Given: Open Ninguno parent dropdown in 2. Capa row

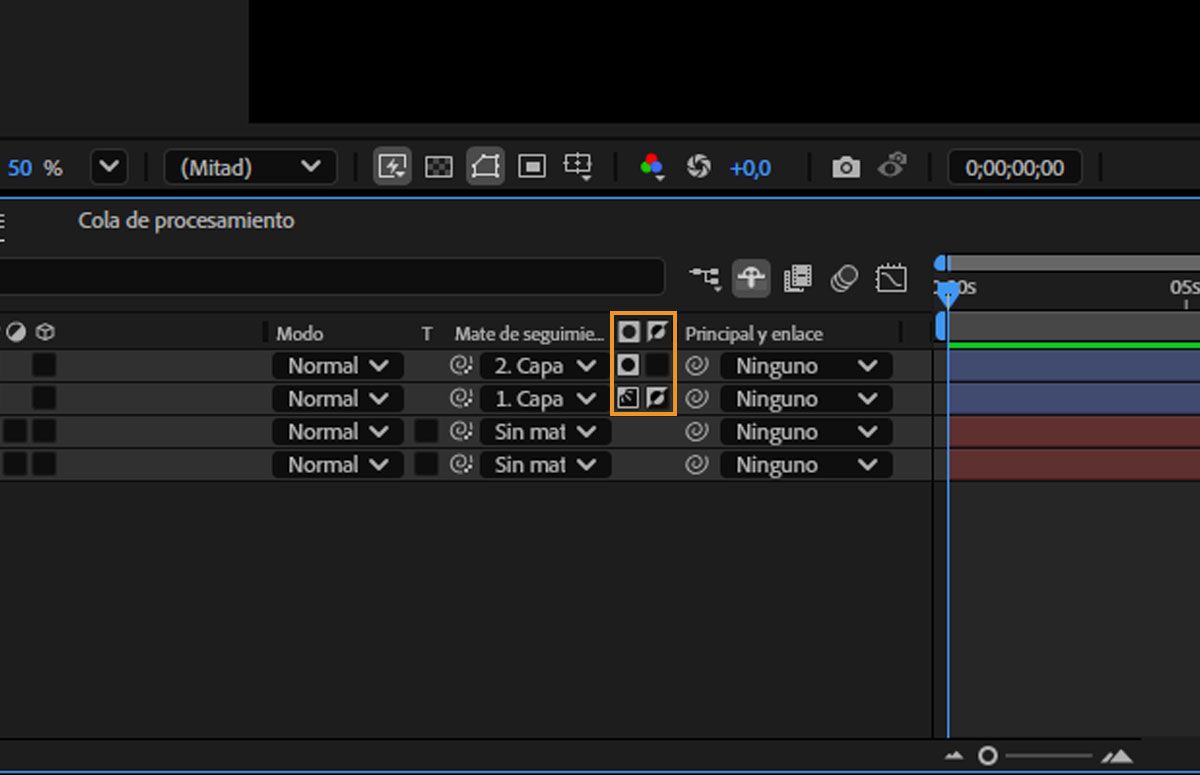Looking at the screenshot, I should 806,366.
